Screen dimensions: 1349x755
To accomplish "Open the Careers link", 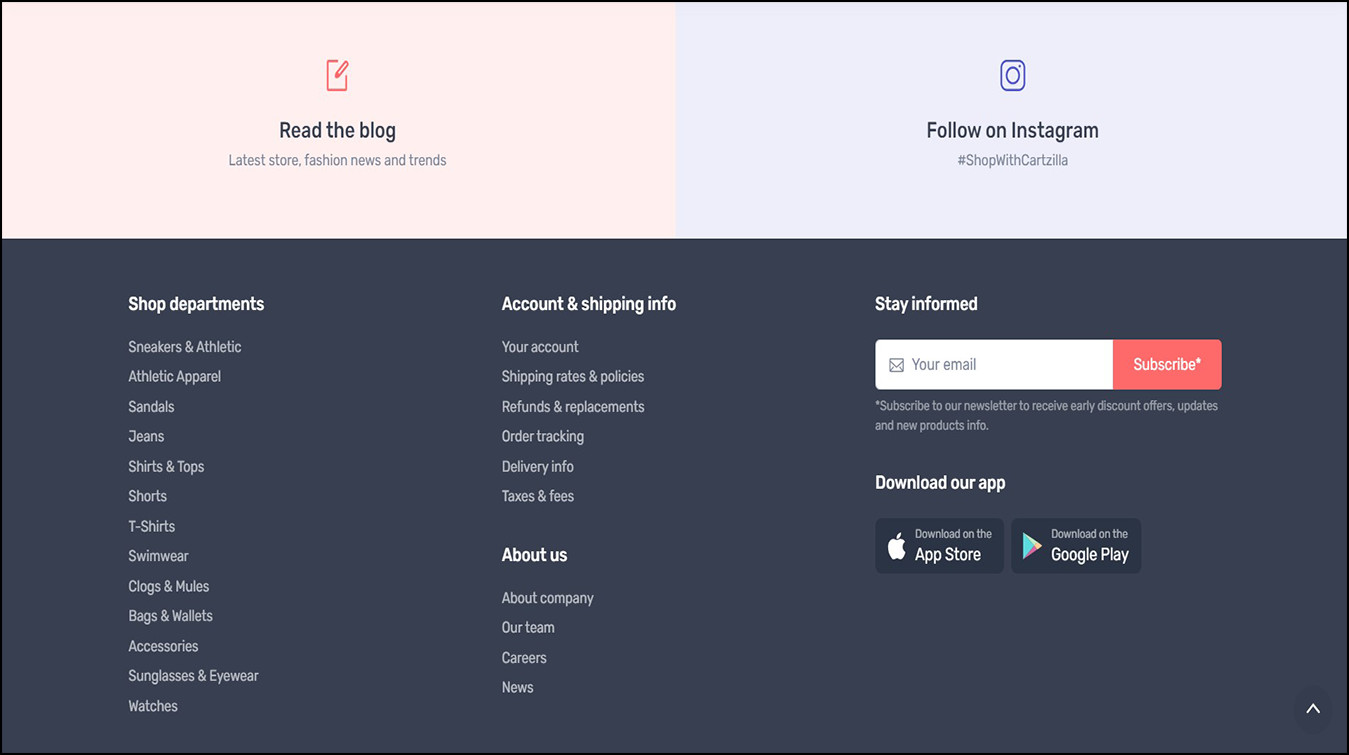I will [x=524, y=658].
